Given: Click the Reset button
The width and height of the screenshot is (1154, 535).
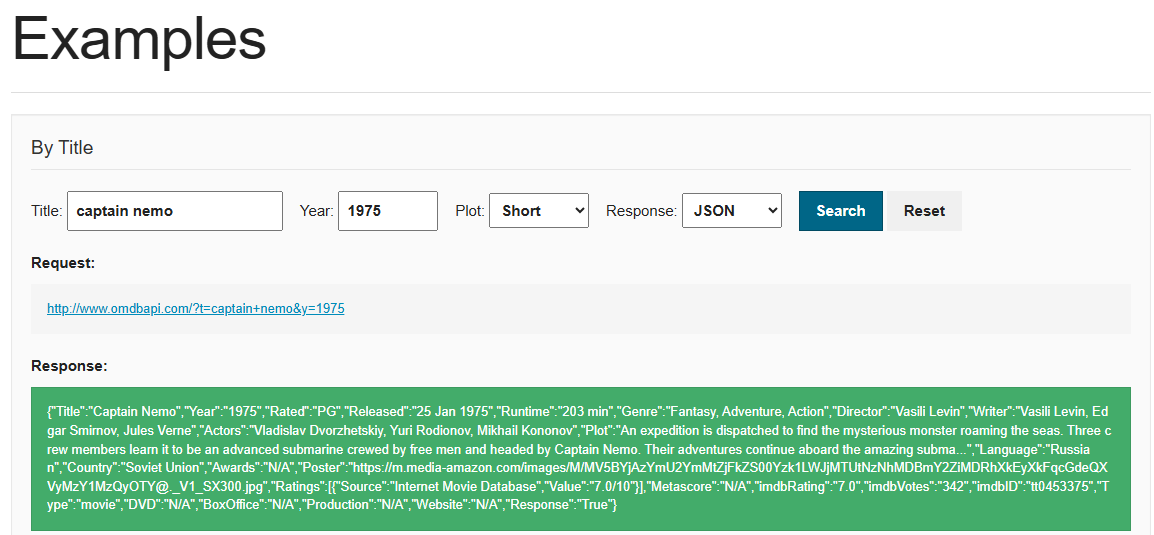Looking at the screenshot, I should [924, 211].
